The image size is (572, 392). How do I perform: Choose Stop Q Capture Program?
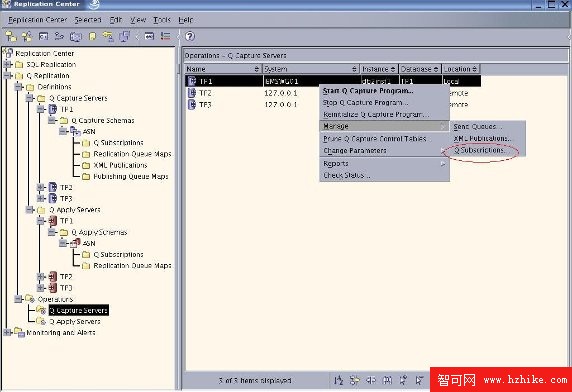384,103
